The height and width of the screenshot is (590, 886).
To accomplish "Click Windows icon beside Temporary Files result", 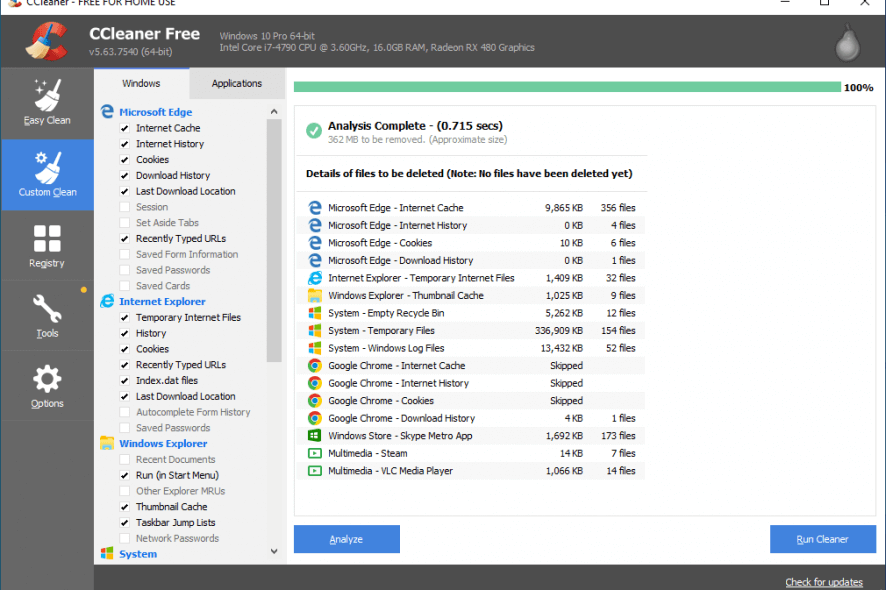I will [315, 330].
